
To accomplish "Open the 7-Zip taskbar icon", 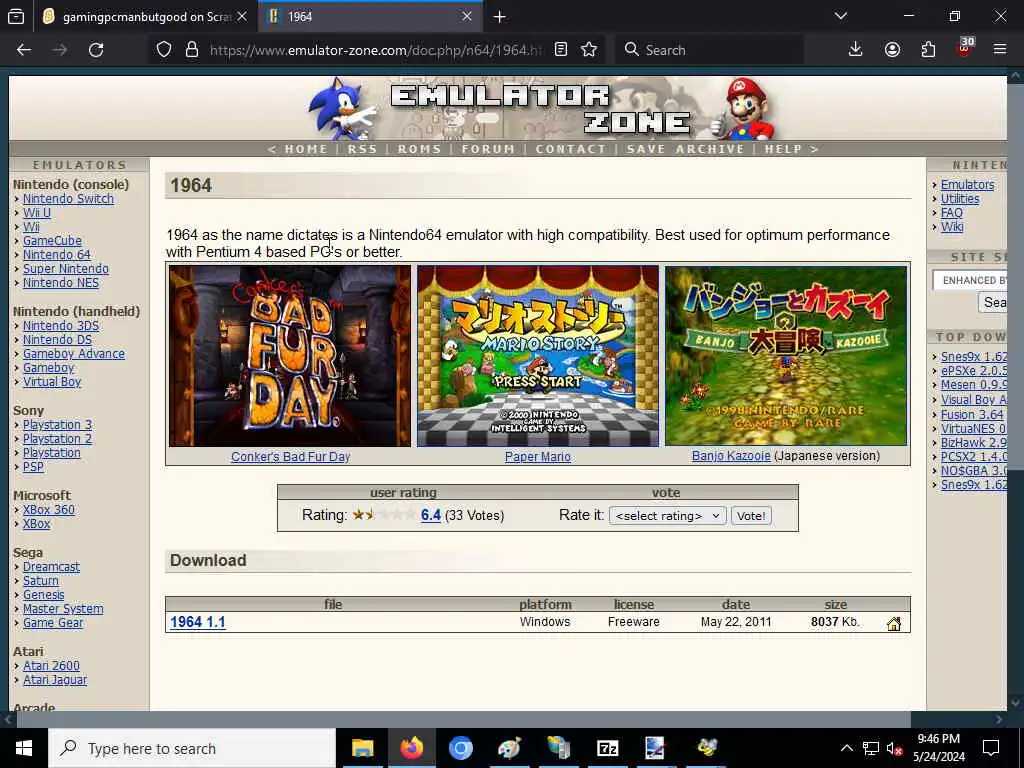I will click(607, 748).
